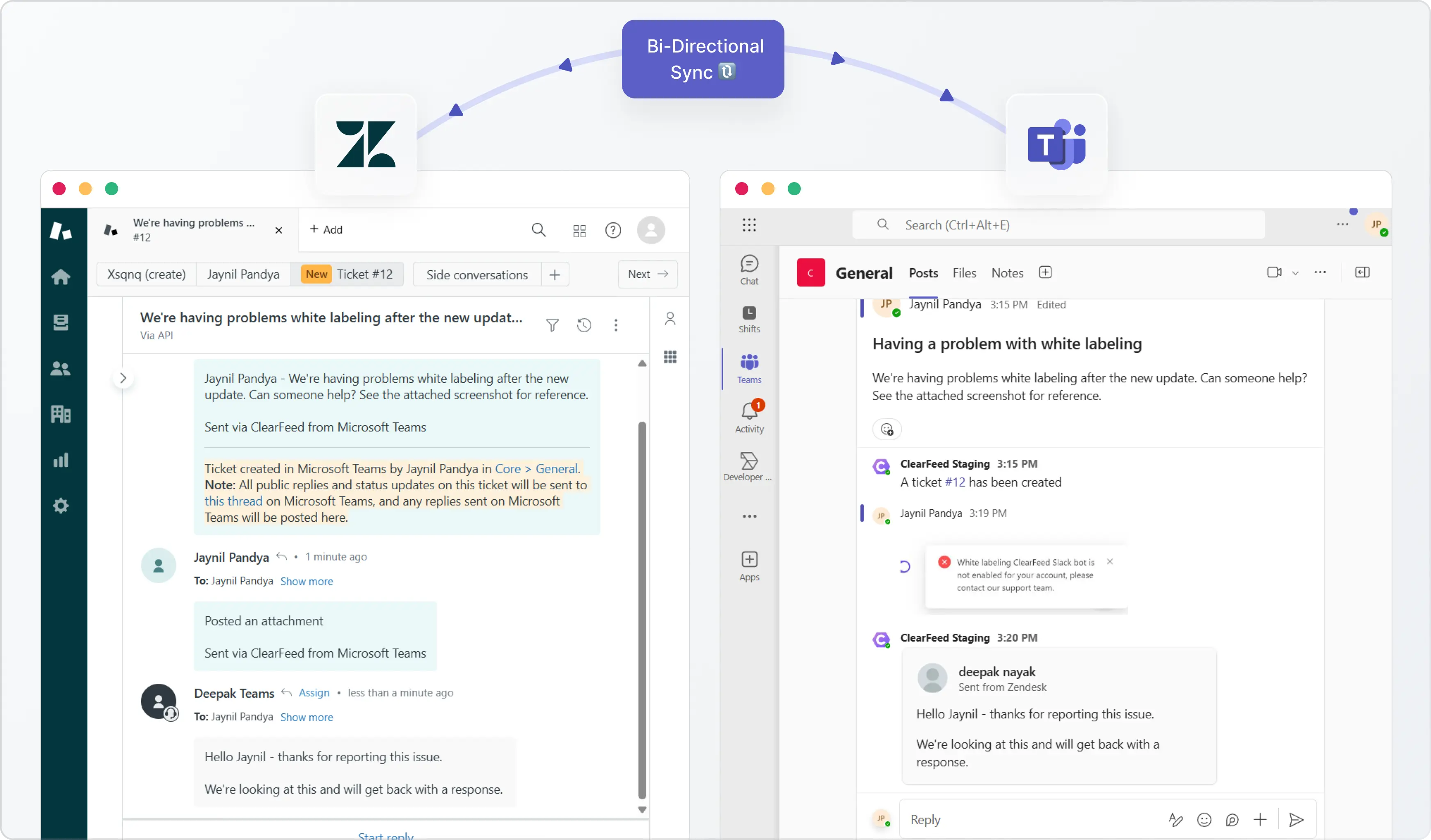
Task: Open Zendesk Customers icon in sidebar
Action: point(61,369)
